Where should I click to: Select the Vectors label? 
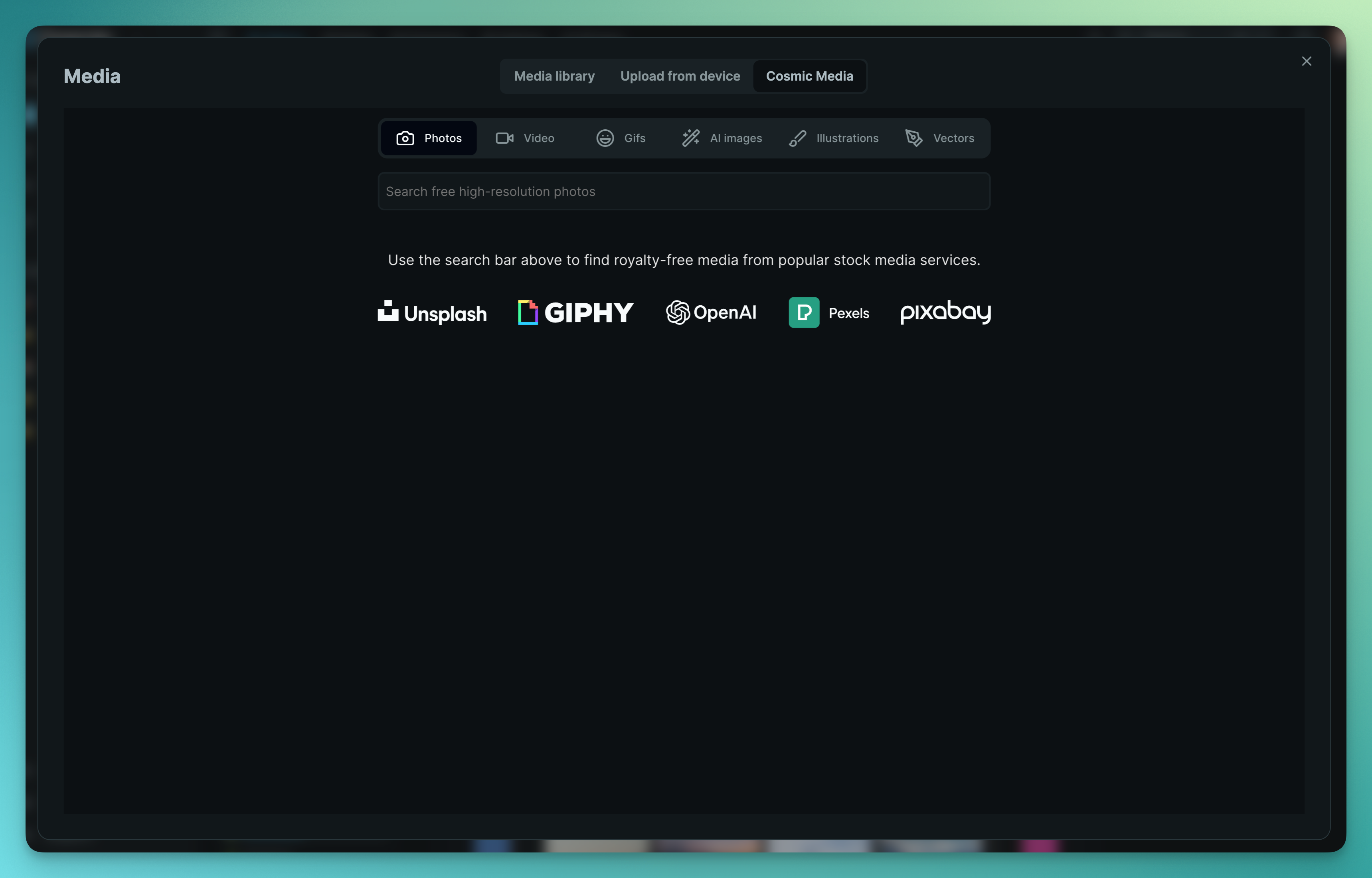[954, 138]
